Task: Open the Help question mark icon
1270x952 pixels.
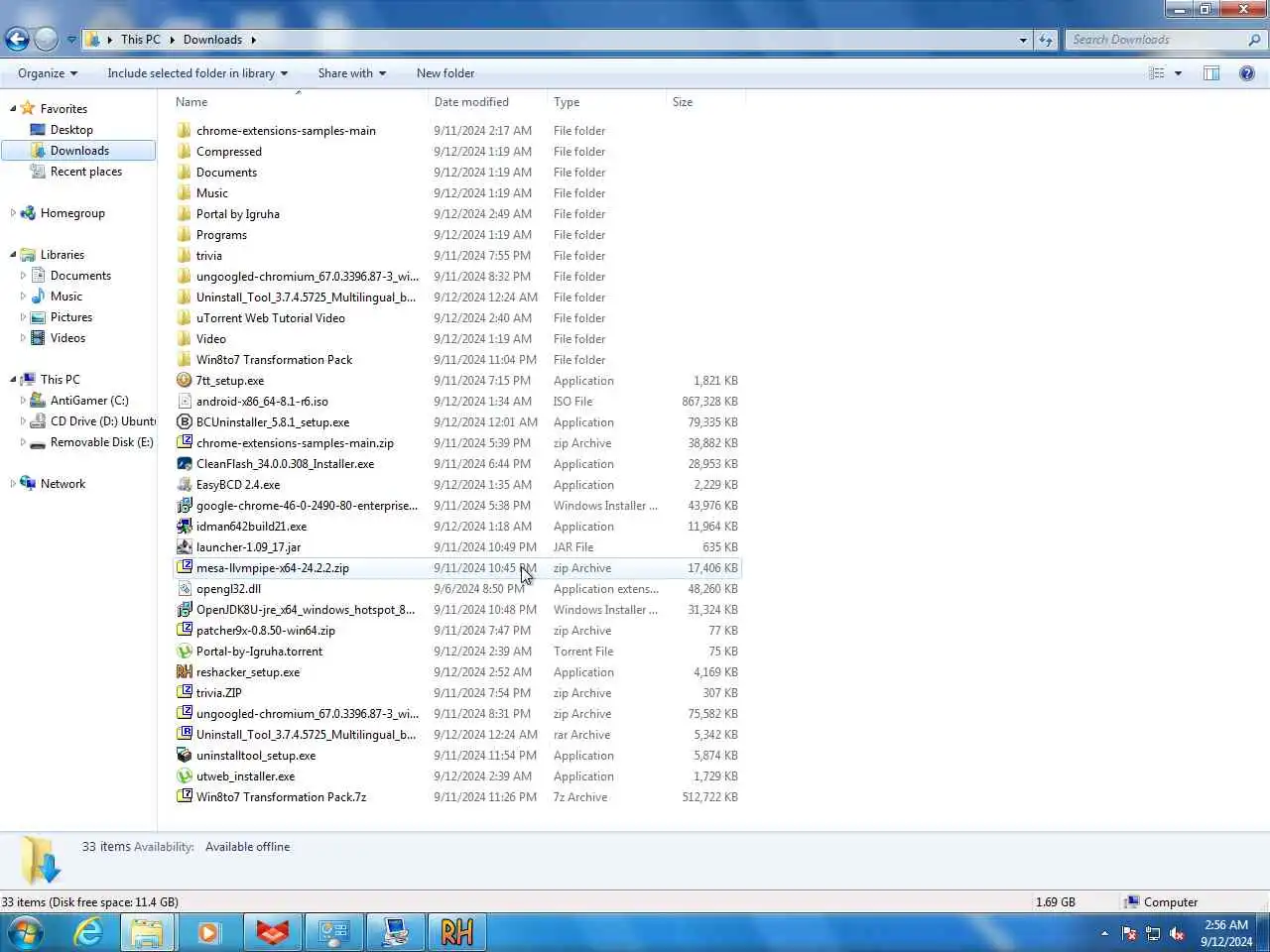Action: pos(1247,73)
